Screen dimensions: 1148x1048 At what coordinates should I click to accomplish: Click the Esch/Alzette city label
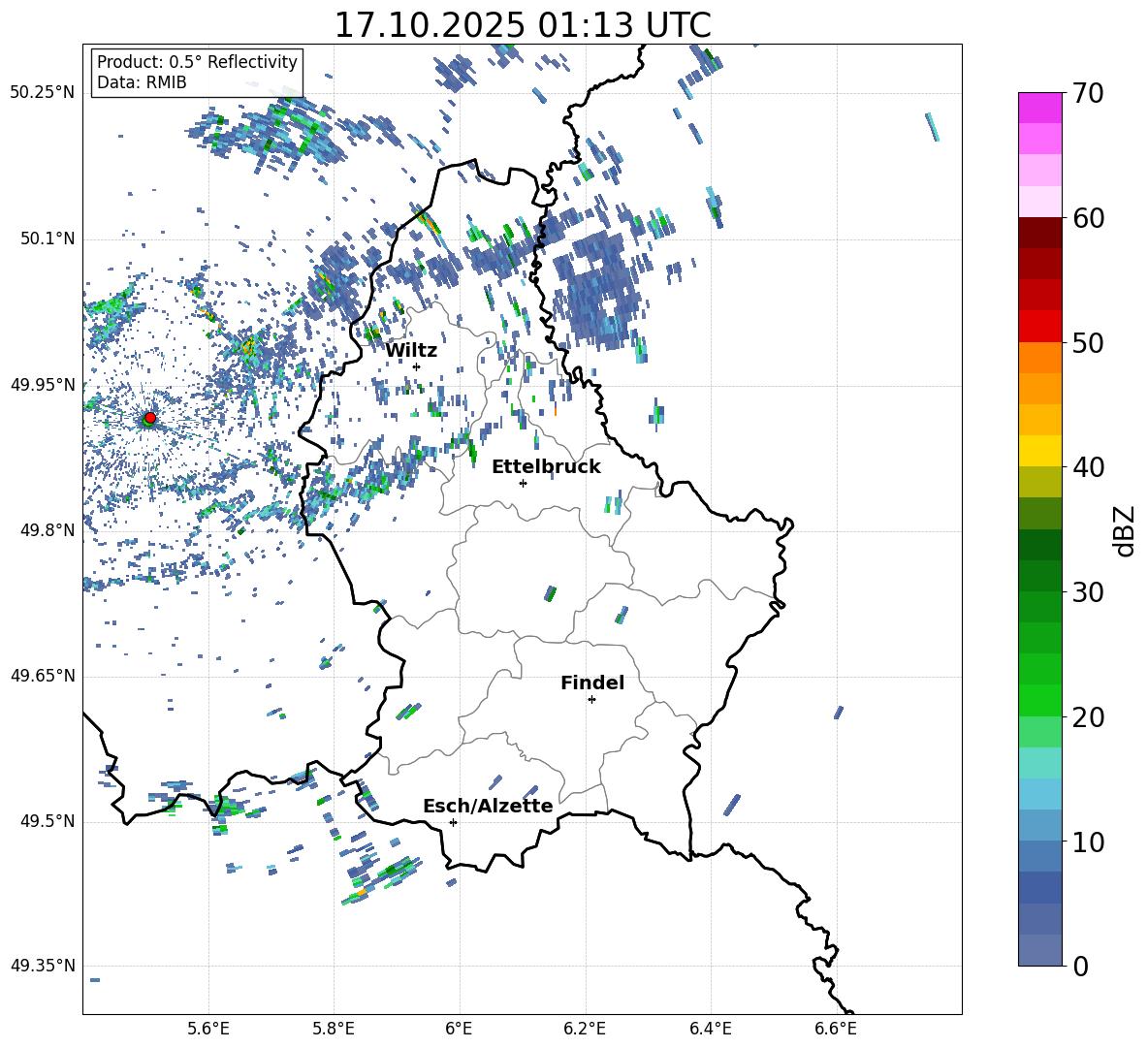coord(488,806)
